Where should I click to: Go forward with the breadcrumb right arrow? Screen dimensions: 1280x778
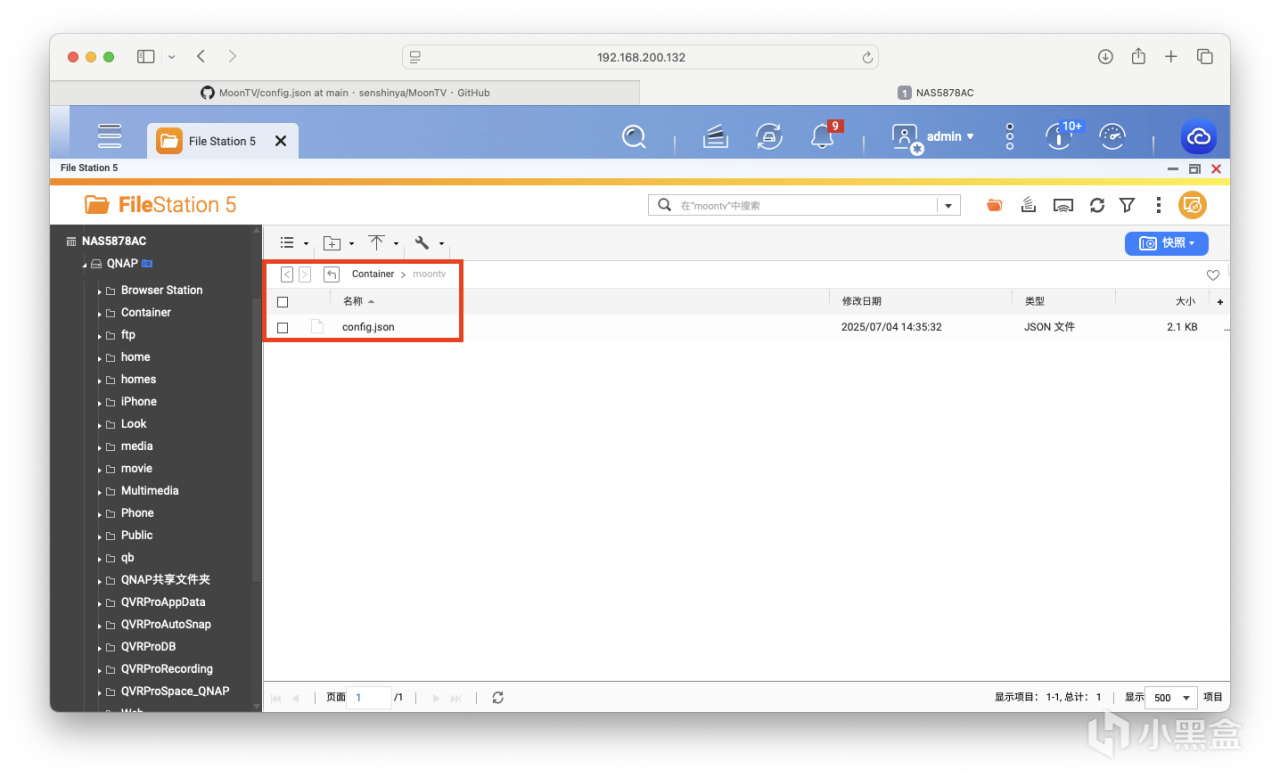tap(305, 274)
